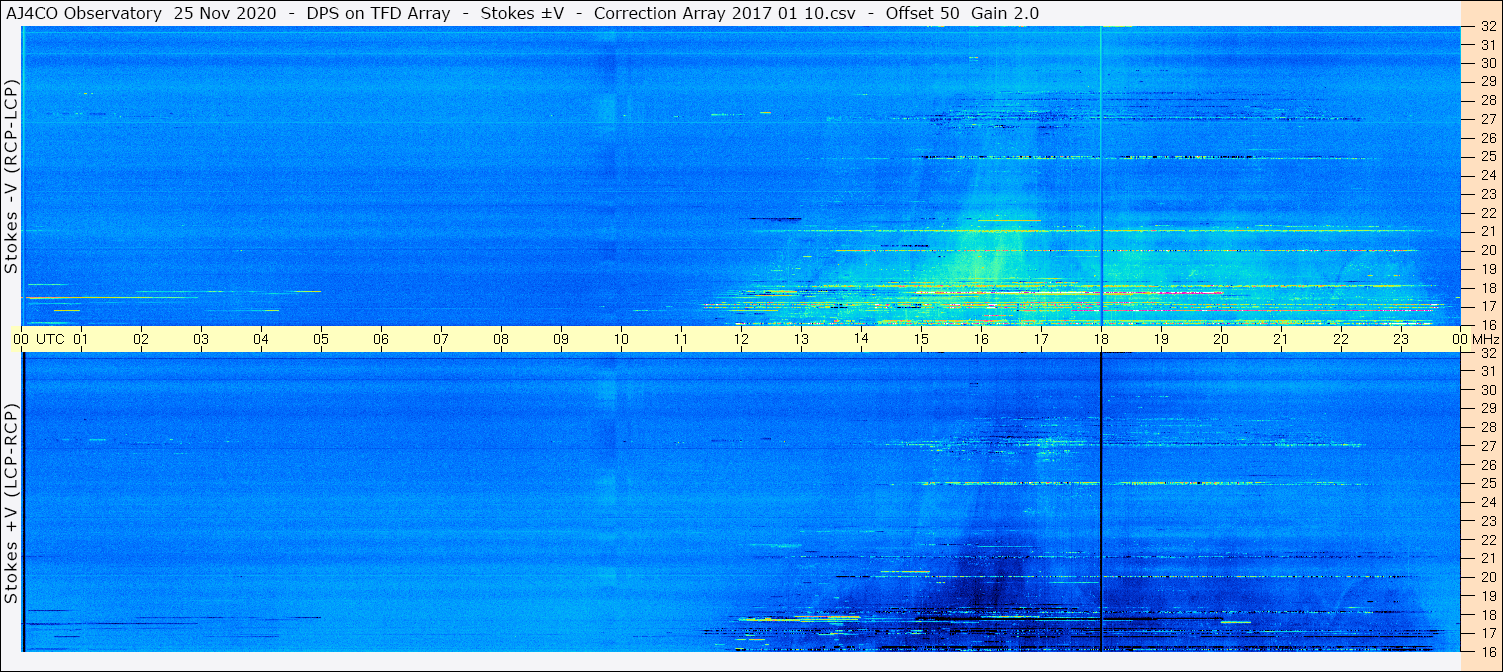Click the "Gain 2.0" value in header
This screenshot has width=1503, height=672.
point(1004,13)
